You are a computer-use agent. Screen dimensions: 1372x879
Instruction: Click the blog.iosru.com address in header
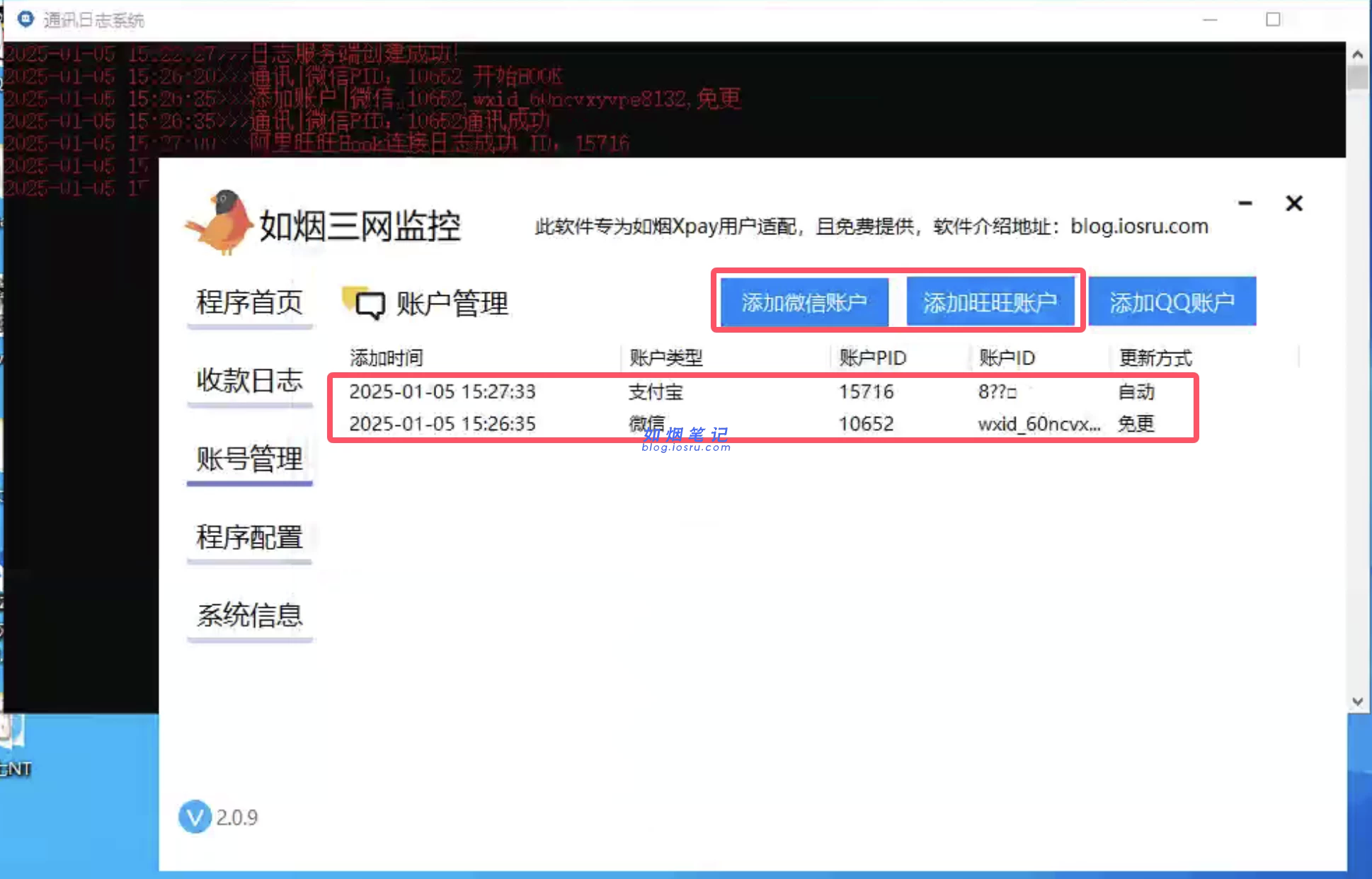pos(1139,226)
